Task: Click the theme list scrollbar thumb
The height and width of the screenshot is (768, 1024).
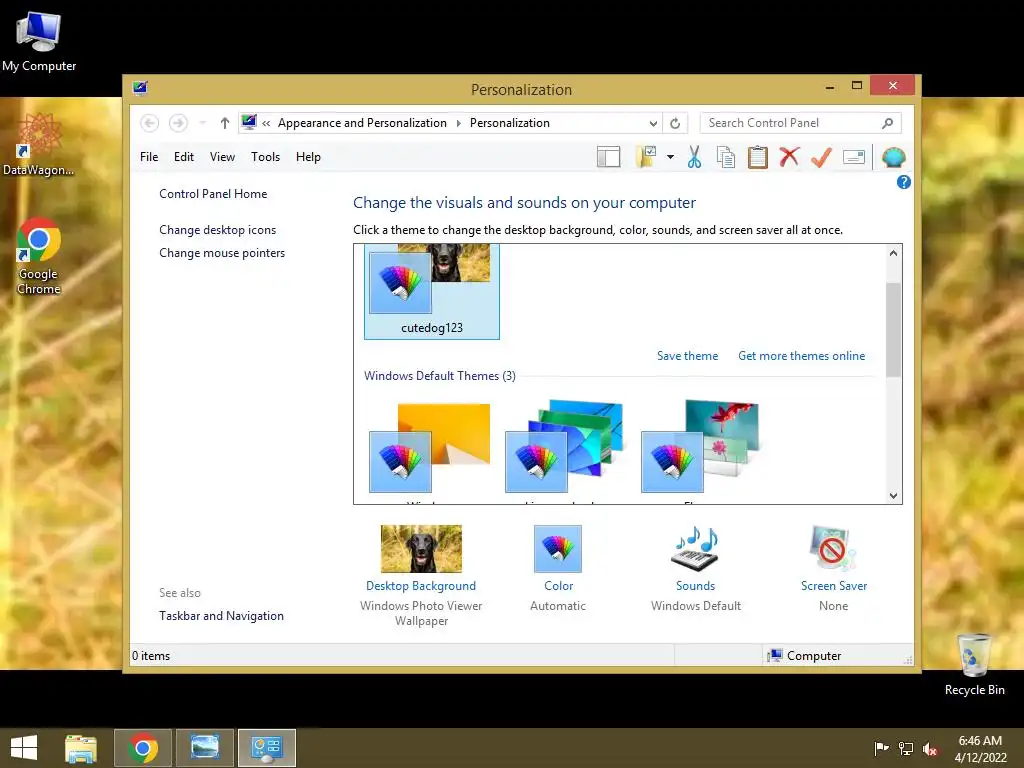Action: (x=893, y=330)
